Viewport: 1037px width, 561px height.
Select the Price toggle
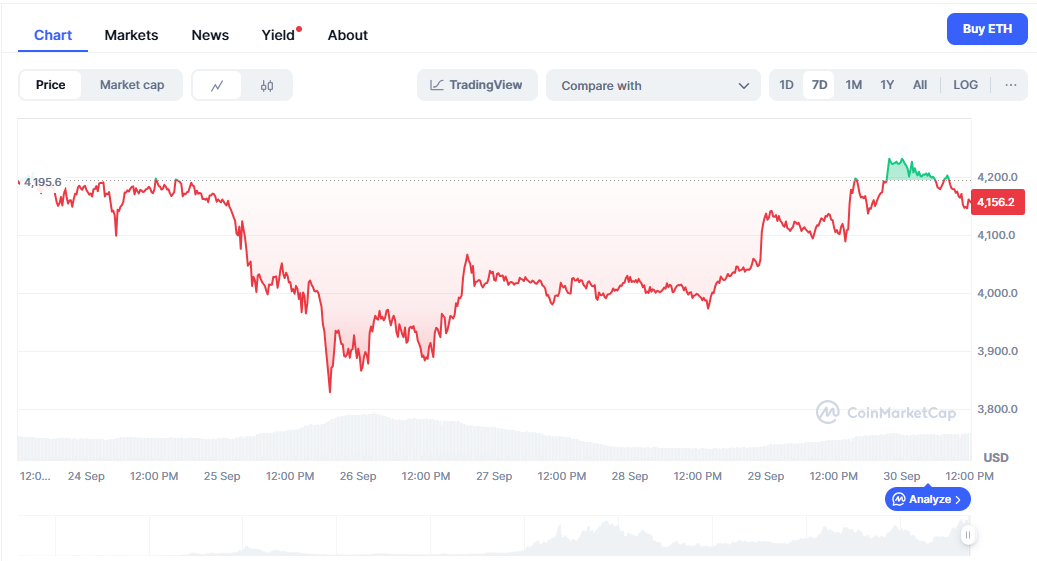pos(51,85)
